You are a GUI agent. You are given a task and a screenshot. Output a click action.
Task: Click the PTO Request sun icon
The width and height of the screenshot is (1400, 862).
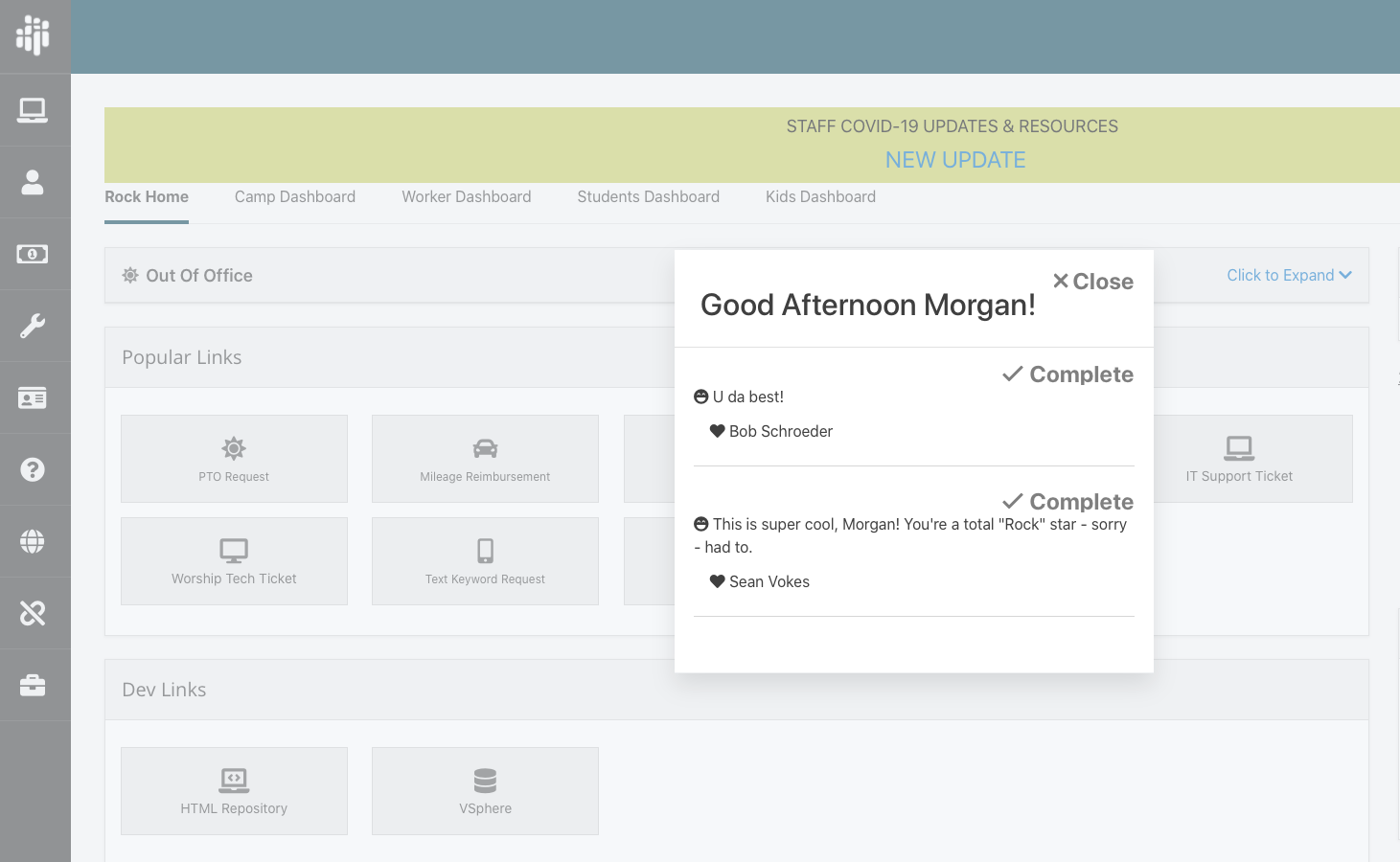pyautogui.click(x=234, y=447)
